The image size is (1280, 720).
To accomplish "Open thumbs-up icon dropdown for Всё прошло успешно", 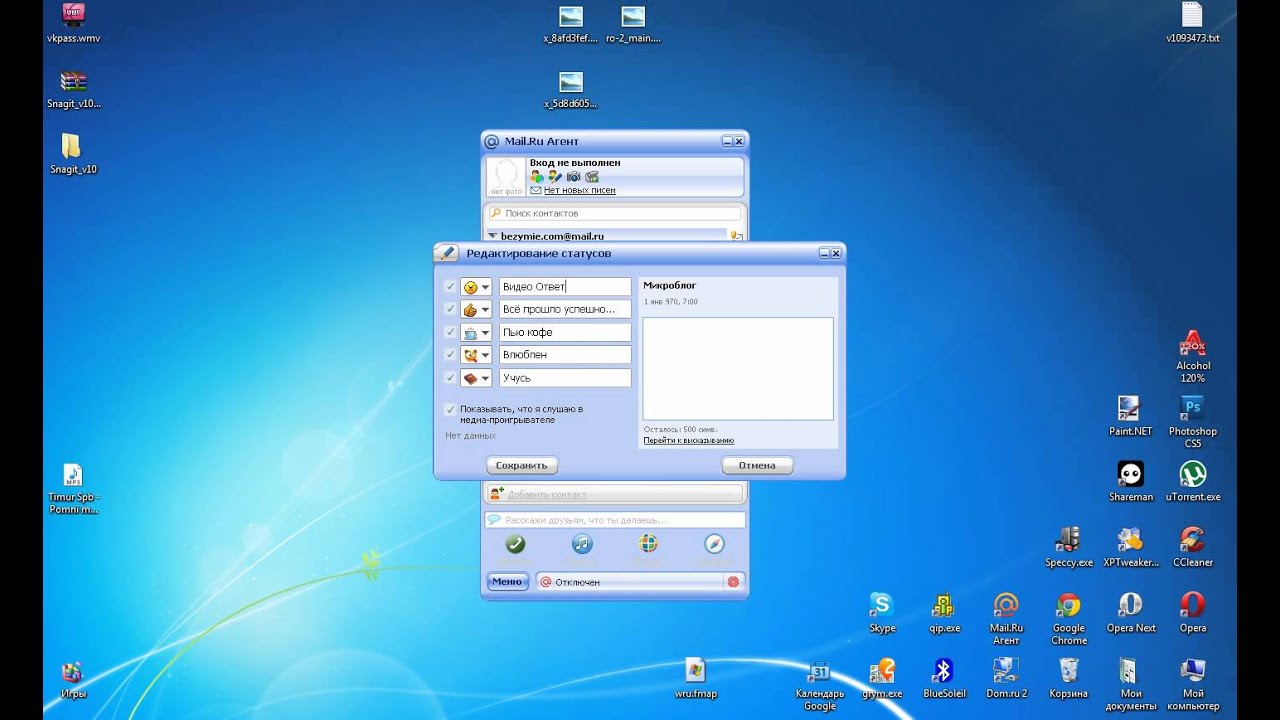I will [476, 310].
